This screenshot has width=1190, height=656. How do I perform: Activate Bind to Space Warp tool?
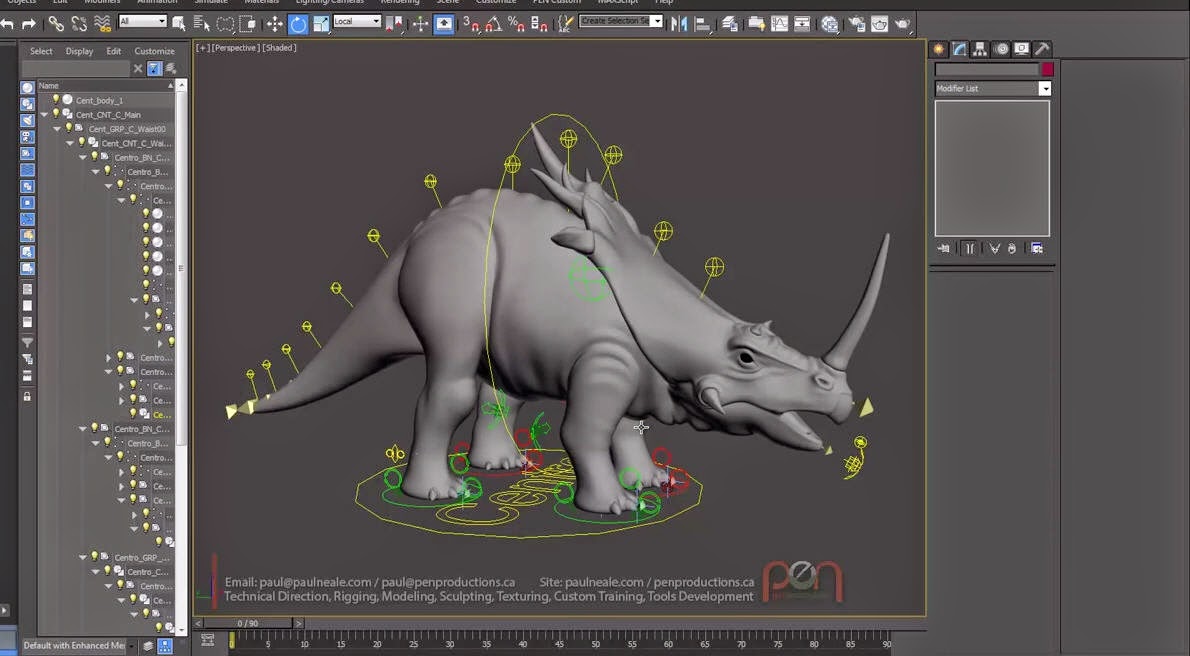[x=102, y=24]
